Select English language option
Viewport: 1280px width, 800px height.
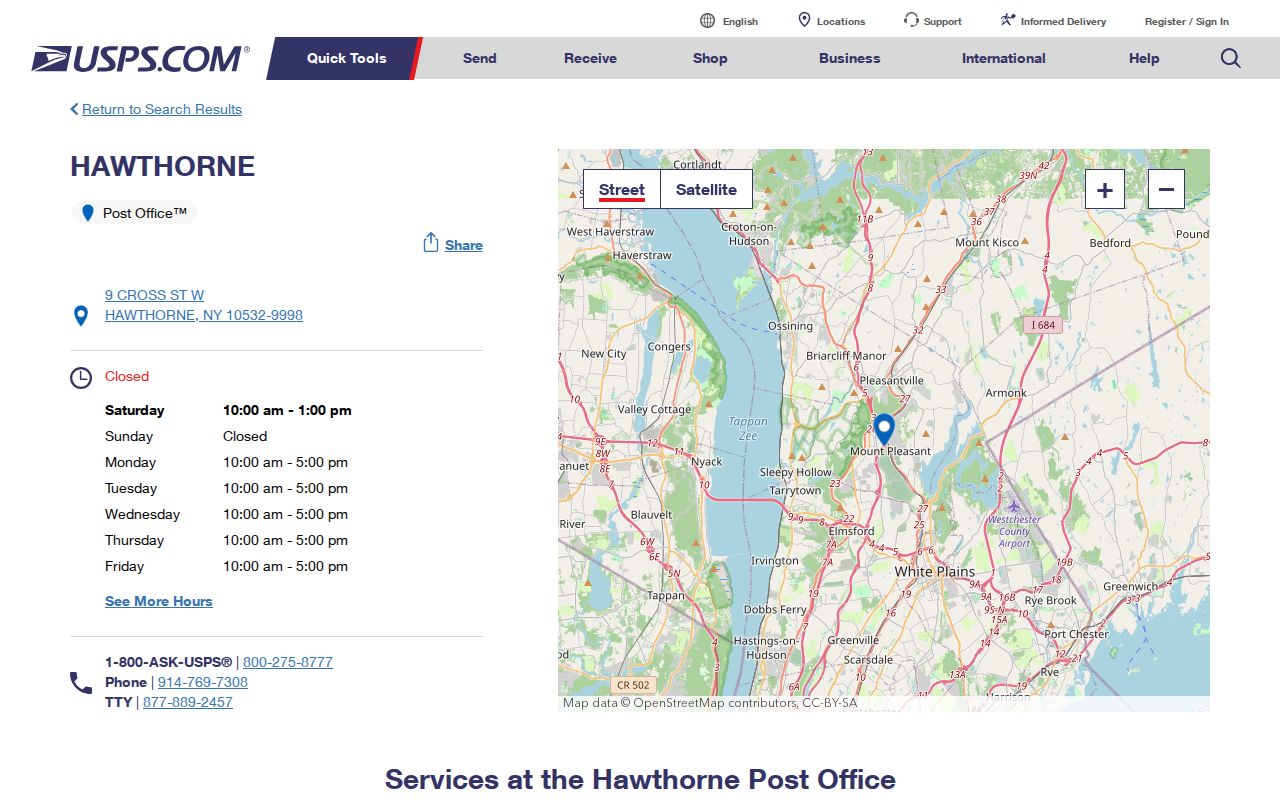tap(740, 21)
